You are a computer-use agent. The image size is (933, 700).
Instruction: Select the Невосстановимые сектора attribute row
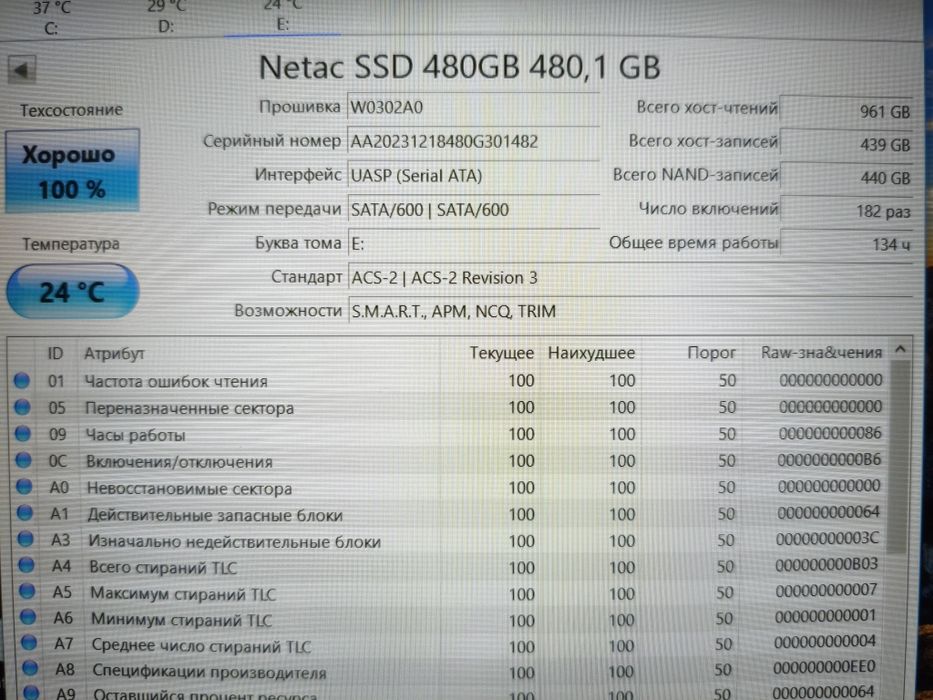[x=449, y=488]
